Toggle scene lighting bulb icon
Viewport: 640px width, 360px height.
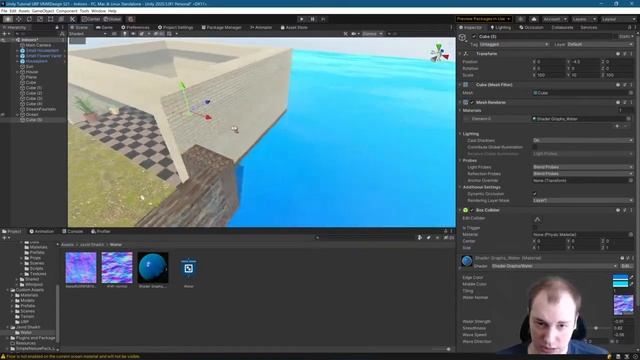(124, 34)
